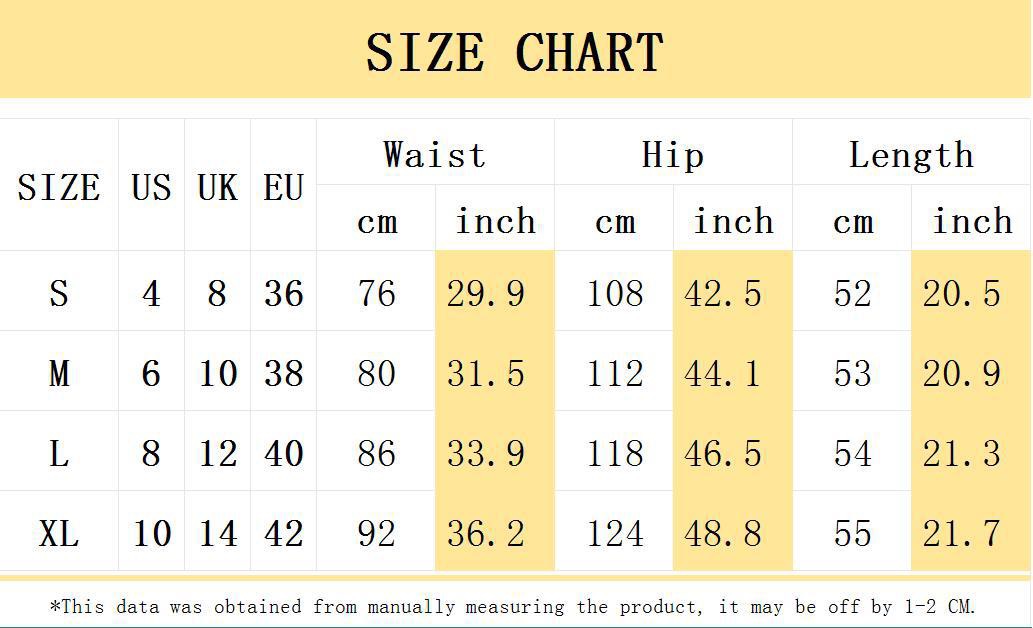Click the Hip header cell
The height and width of the screenshot is (628, 1033).
[672, 155]
